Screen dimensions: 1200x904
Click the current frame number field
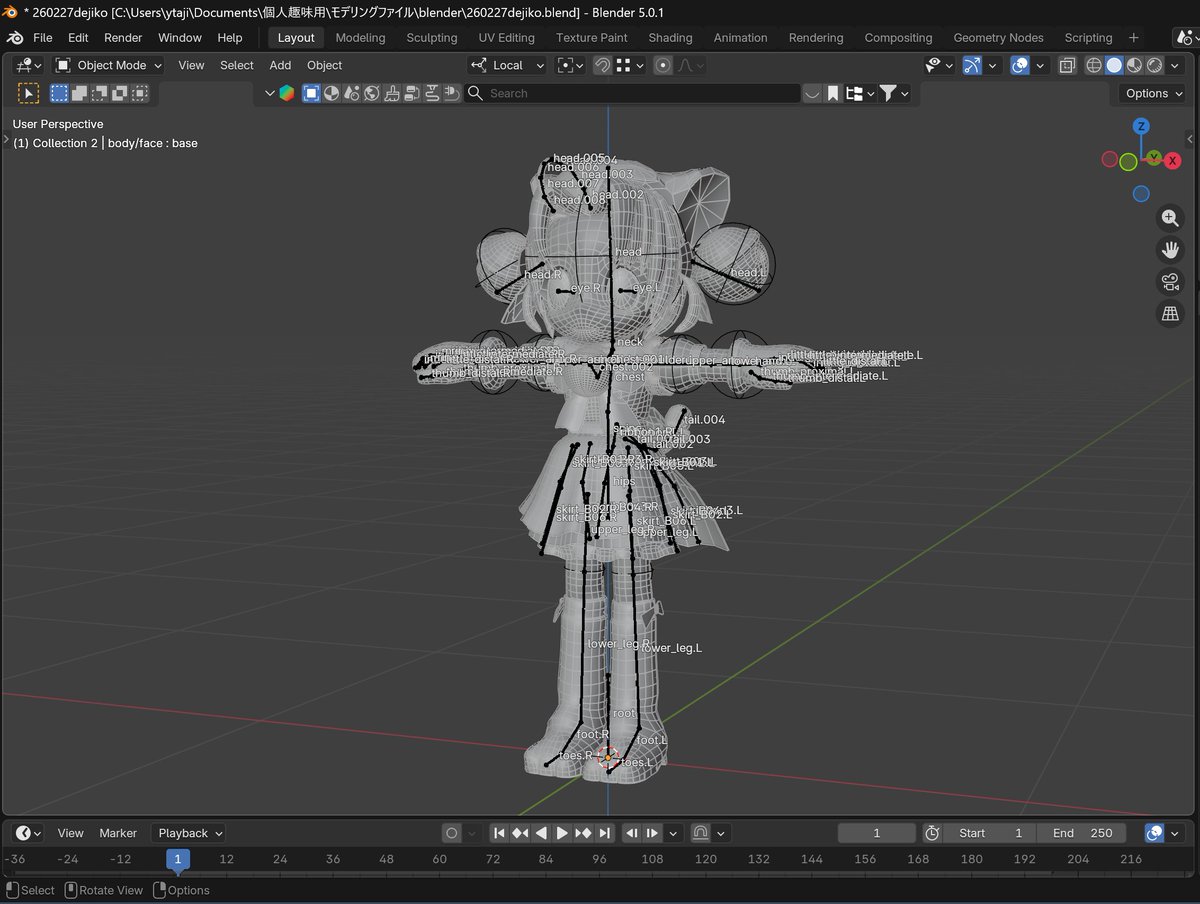click(x=877, y=833)
